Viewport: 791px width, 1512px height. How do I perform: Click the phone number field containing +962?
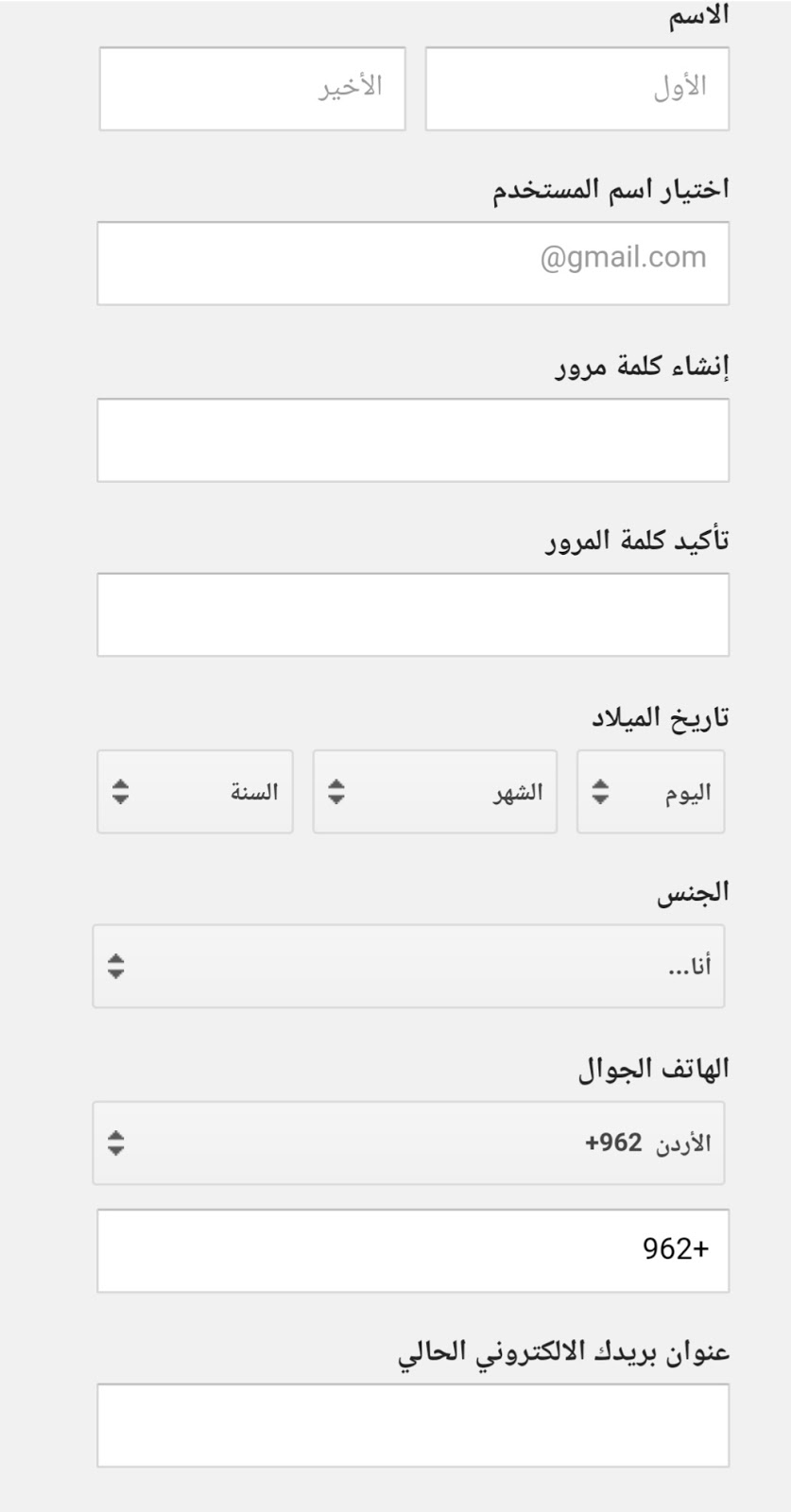click(x=413, y=1251)
